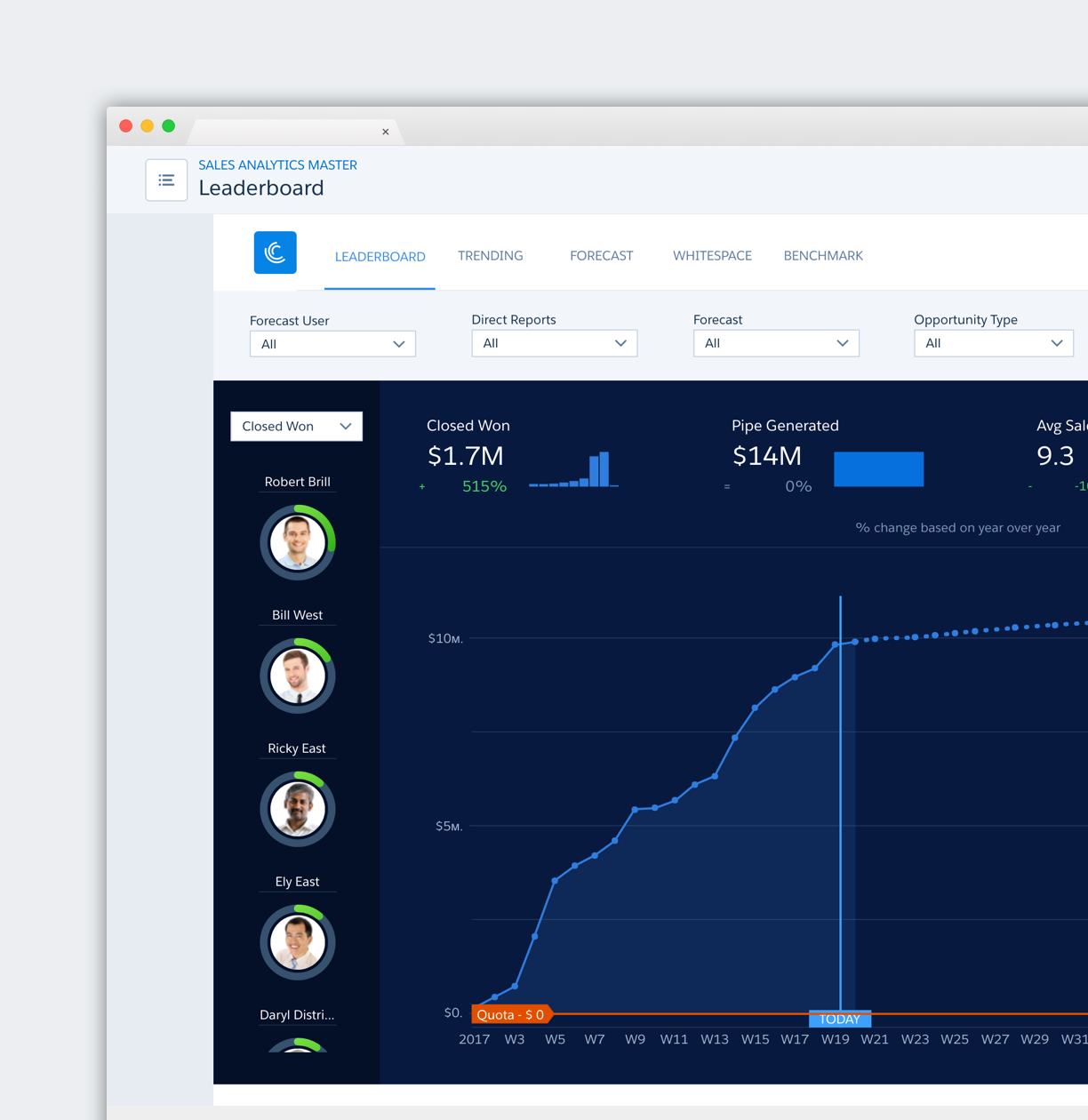Open the Direct Reports dropdown

tap(554, 343)
